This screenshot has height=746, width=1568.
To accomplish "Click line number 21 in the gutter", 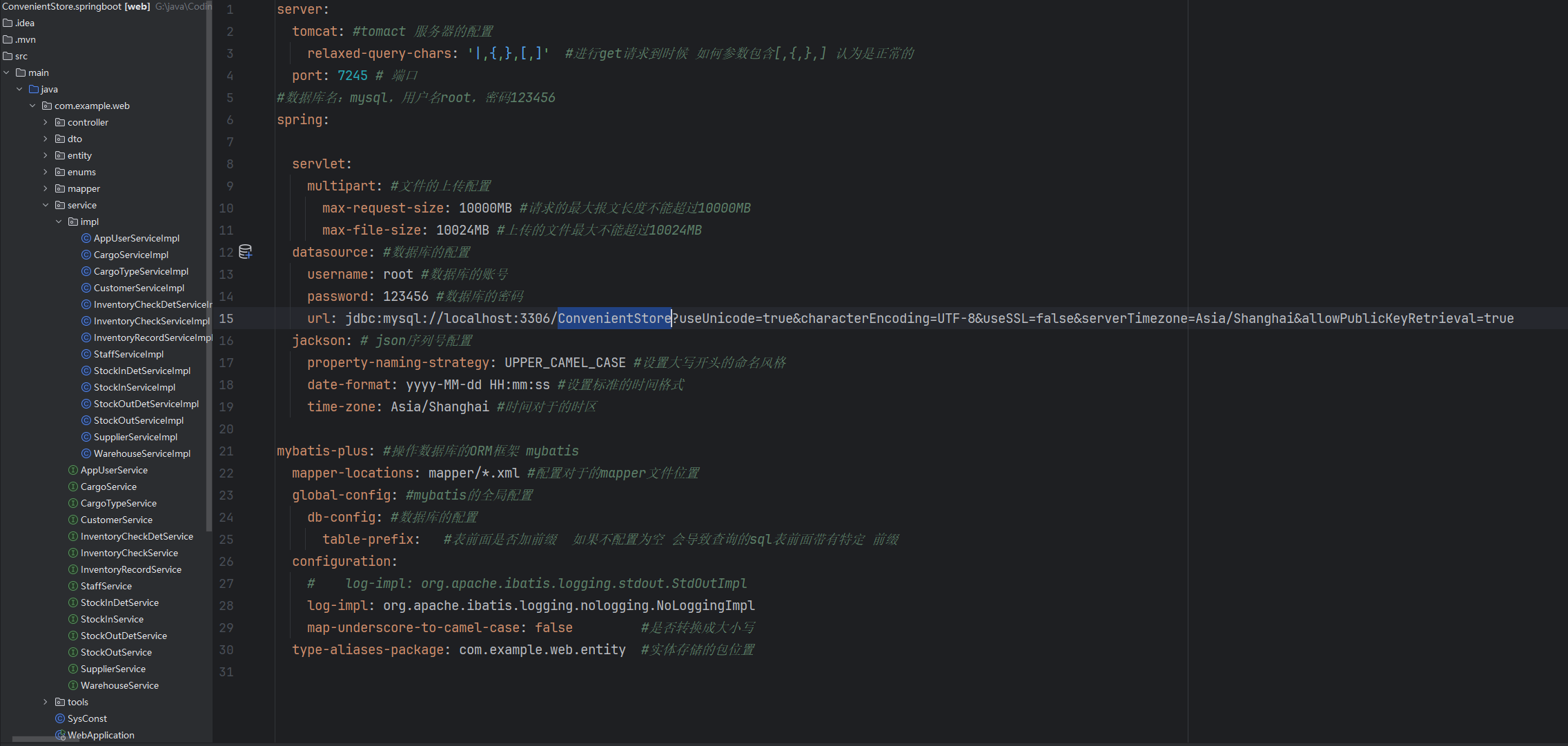I will pyautogui.click(x=226, y=451).
